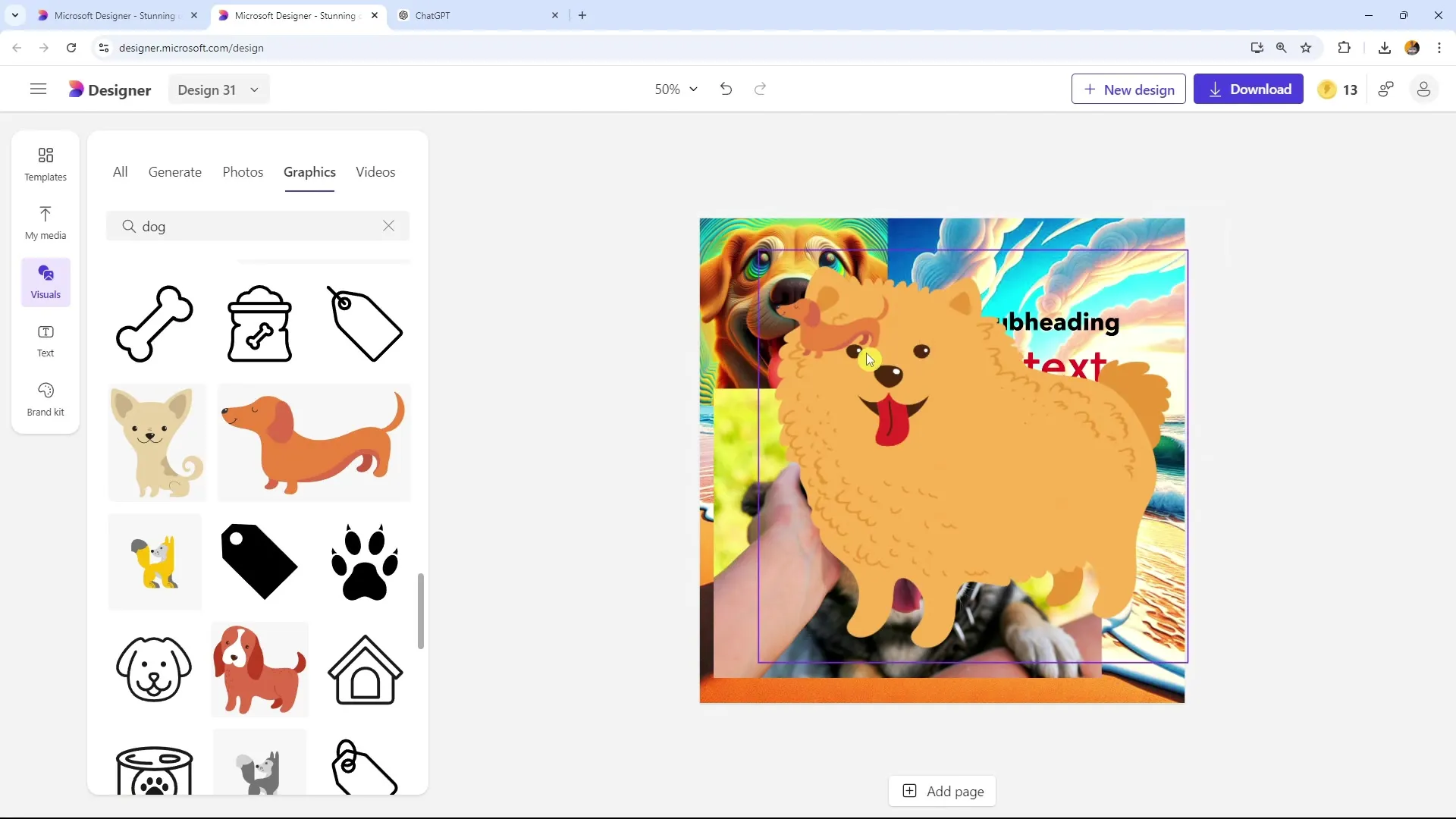Select the Graphics tab in search panel

[309, 172]
